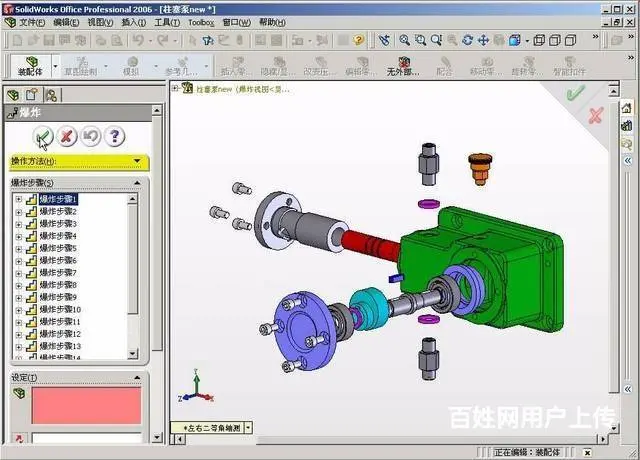The image size is (640, 460).
Task: Open the view orientation dropdown at bottom
Action: click(248, 427)
